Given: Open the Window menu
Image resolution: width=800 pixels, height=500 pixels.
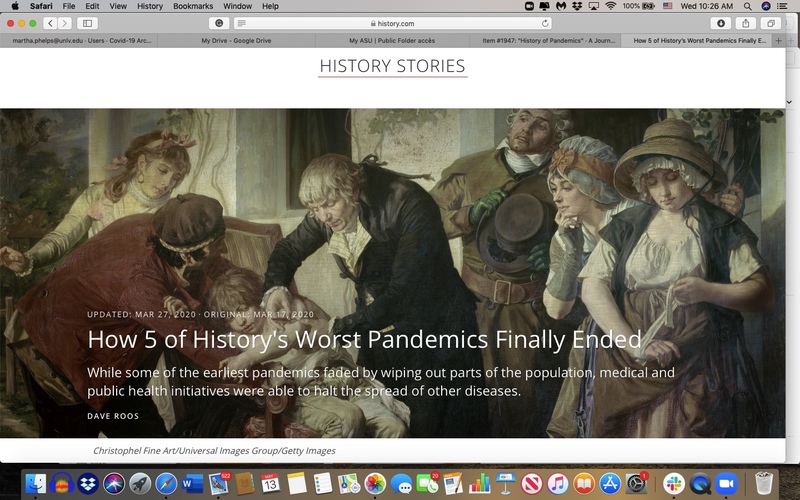Looking at the screenshot, I should click(x=237, y=6).
